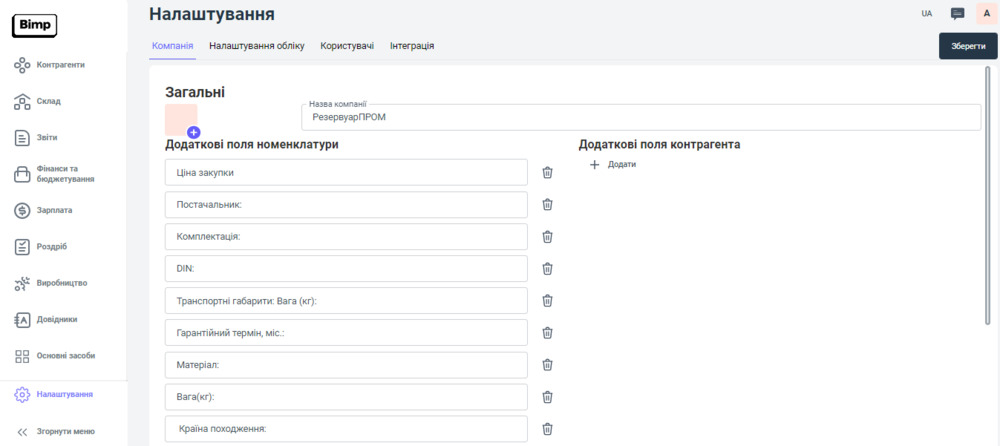Delete the 'Країна походження:' field
Screen dimensions: 1000x446
tap(547, 429)
